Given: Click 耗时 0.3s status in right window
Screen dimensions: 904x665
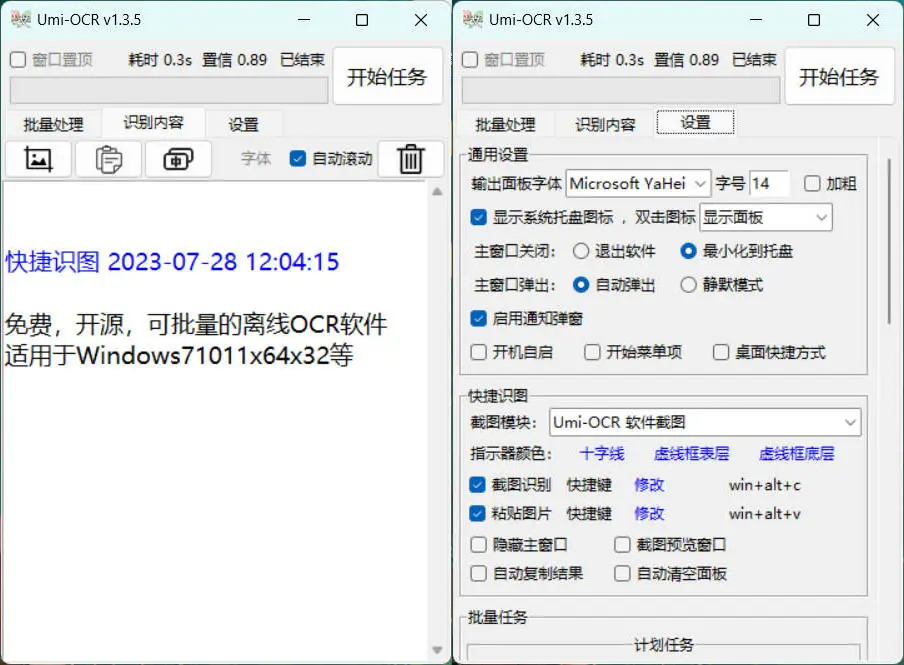Looking at the screenshot, I should 612,60.
